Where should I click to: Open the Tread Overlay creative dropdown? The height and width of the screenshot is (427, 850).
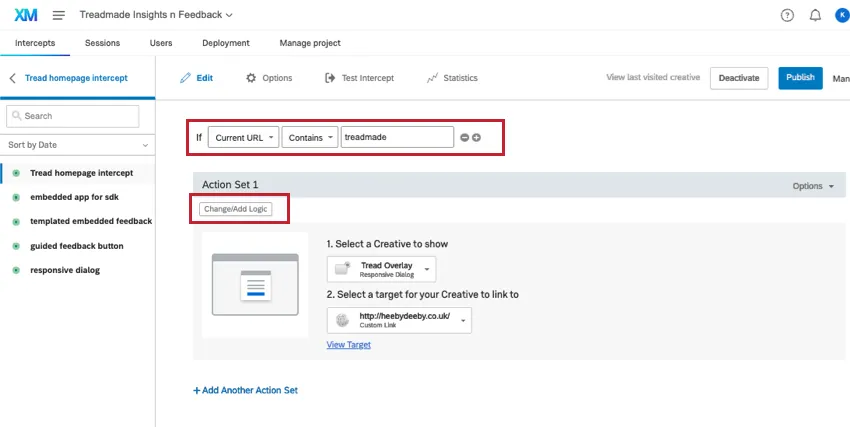pos(383,269)
